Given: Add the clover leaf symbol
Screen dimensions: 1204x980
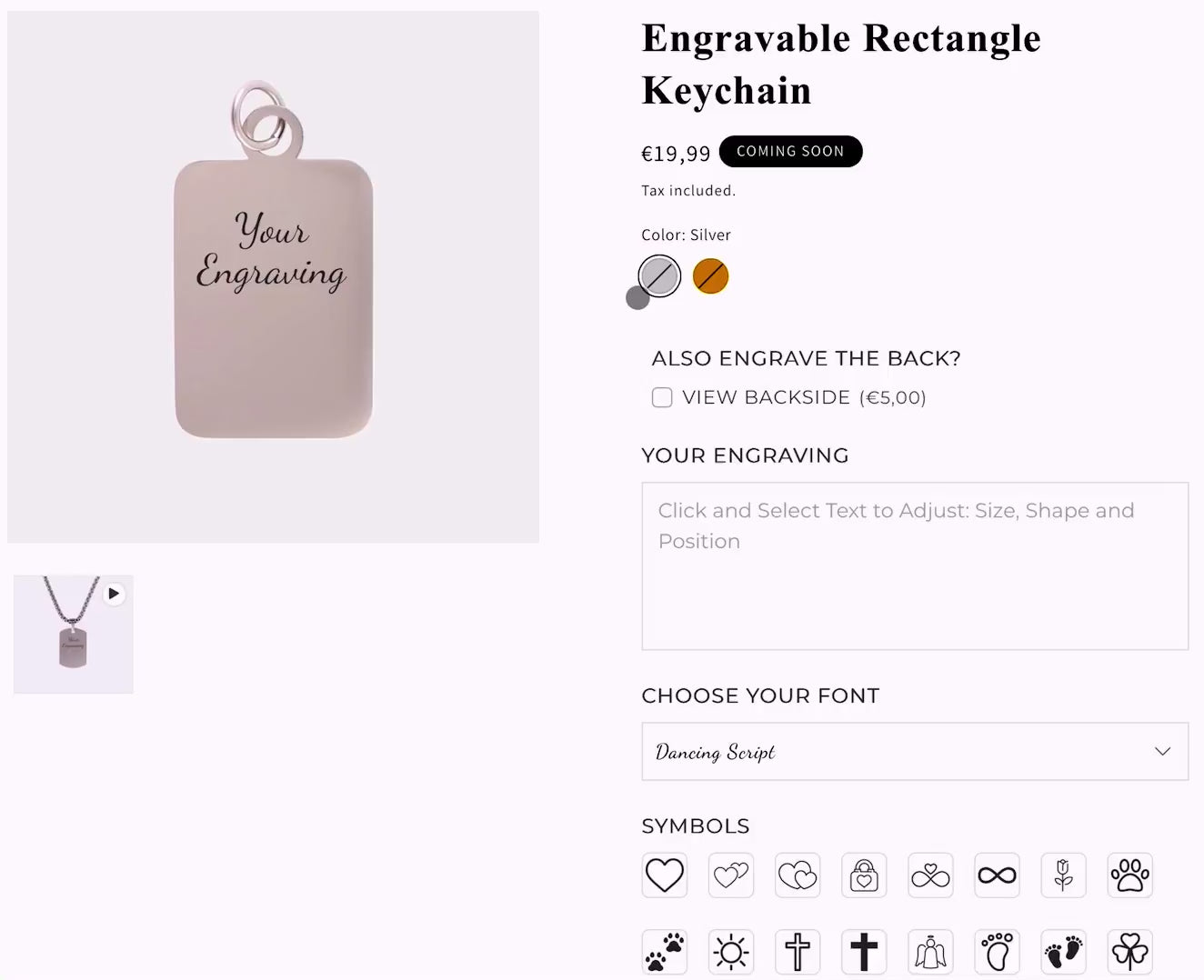Looking at the screenshot, I should click(x=1129, y=952).
